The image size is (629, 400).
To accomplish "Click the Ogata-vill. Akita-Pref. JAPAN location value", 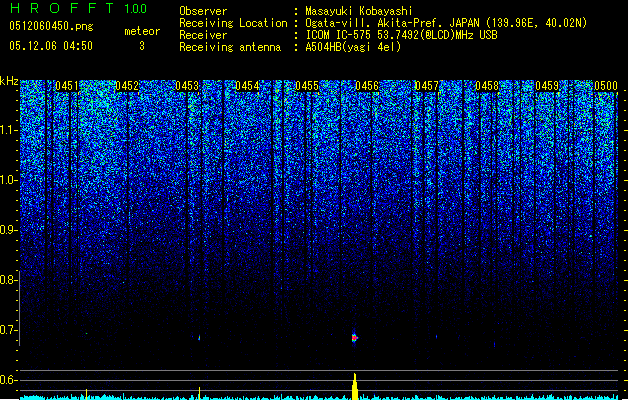I will coord(446,23).
